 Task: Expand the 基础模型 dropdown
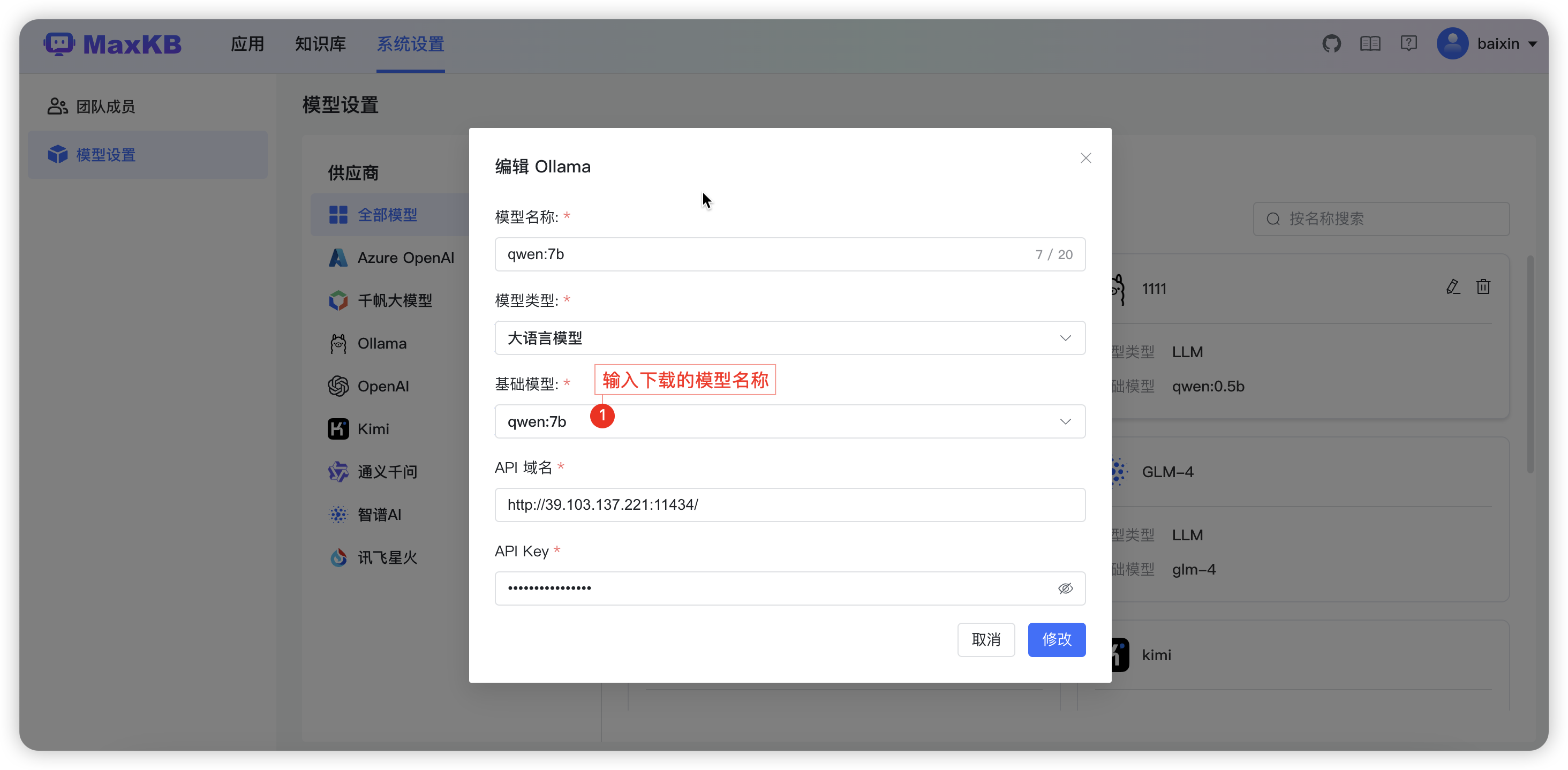(790, 421)
